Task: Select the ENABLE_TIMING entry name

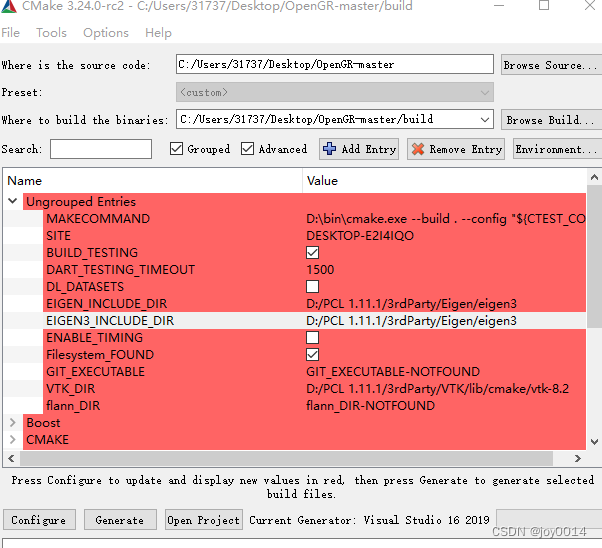Action: tap(94, 338)
